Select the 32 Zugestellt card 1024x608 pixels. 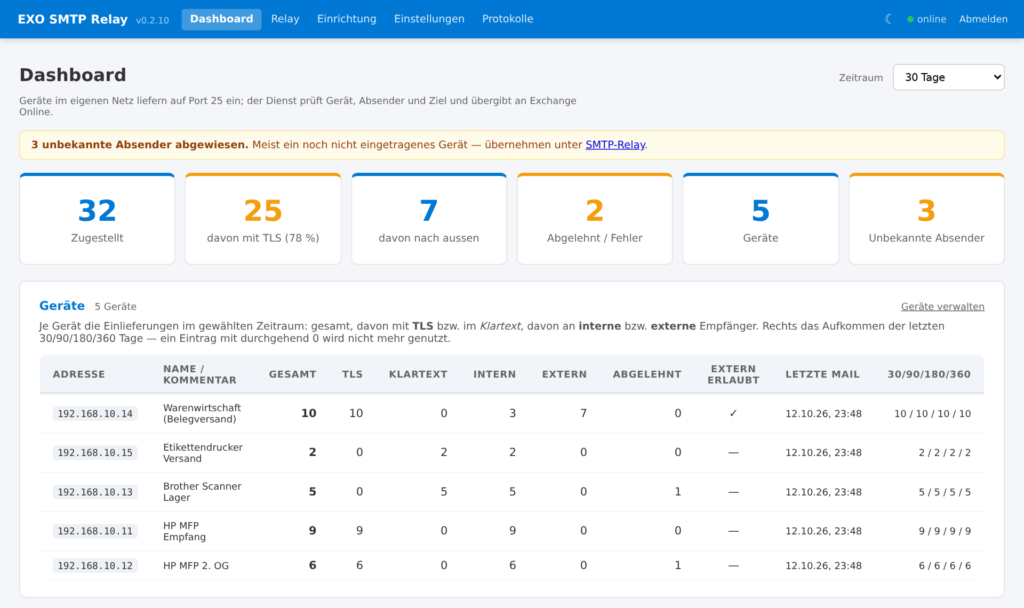(x=97, y=219)
